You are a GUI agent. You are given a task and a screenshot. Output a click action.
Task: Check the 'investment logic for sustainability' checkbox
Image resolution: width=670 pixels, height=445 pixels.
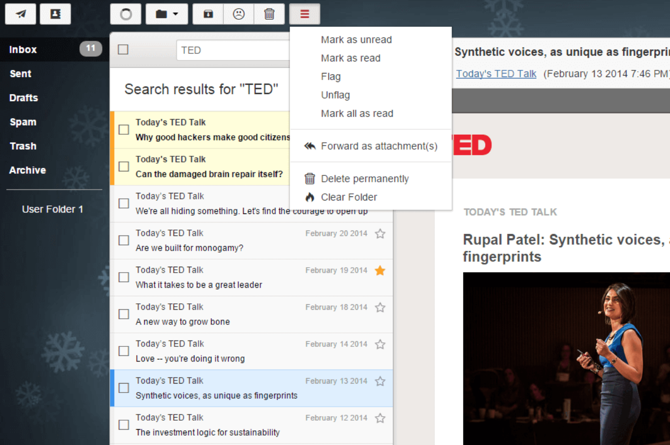pos(124,425)
